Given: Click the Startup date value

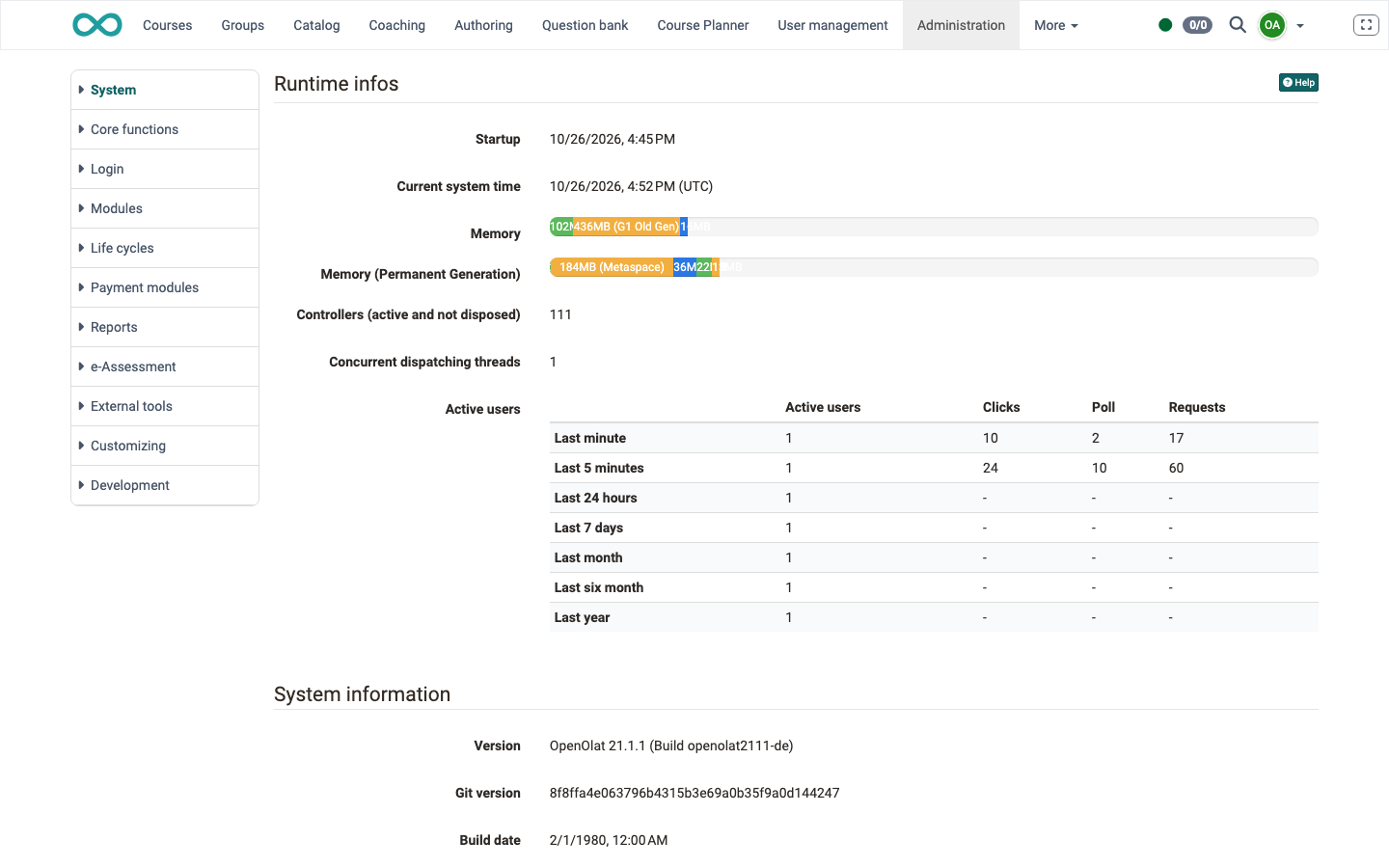Looking at the screenshot, I should [613, 139].
